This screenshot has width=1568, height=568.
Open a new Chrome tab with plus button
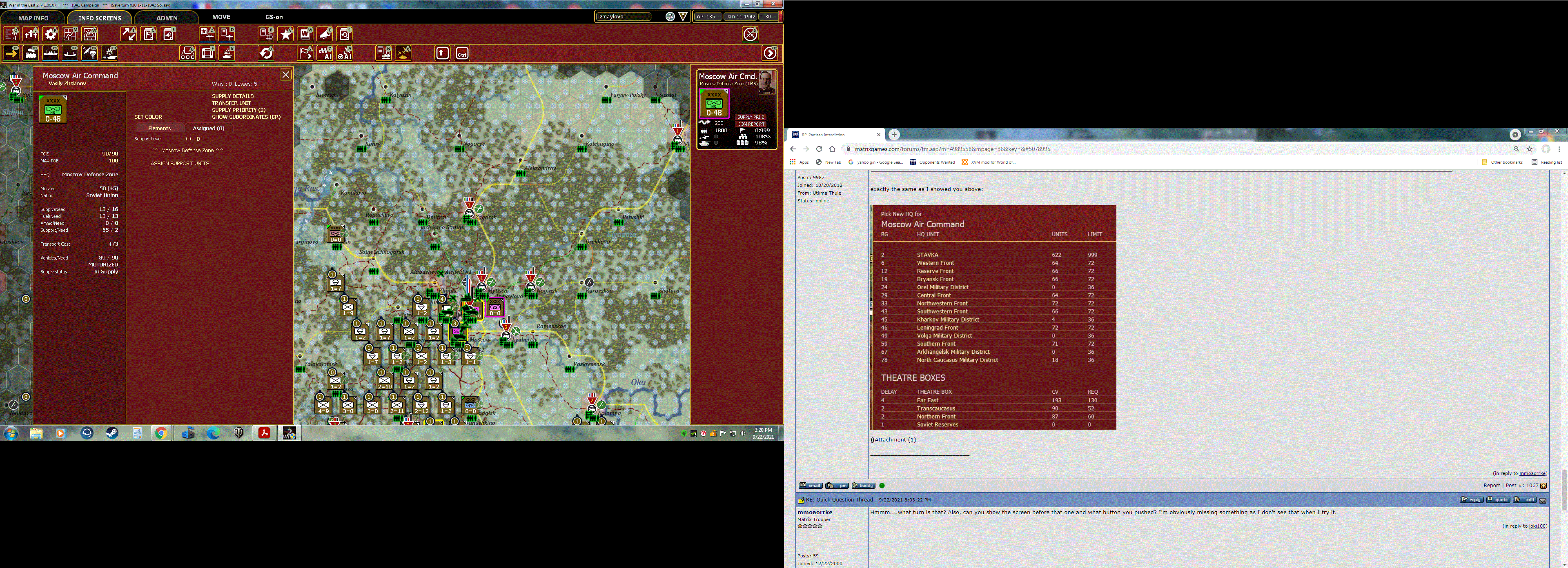(x=893, y=134)
